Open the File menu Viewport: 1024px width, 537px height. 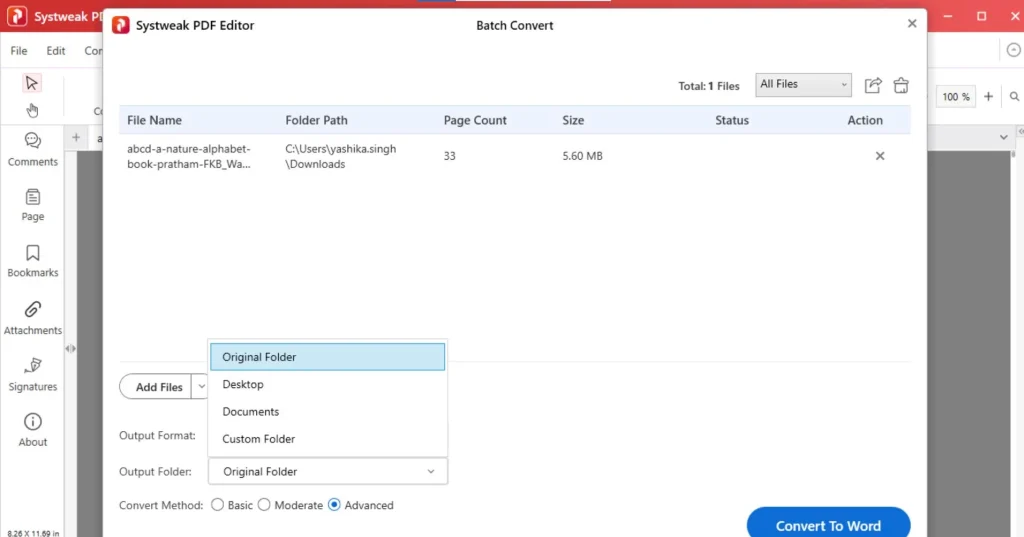click(19, 51)
